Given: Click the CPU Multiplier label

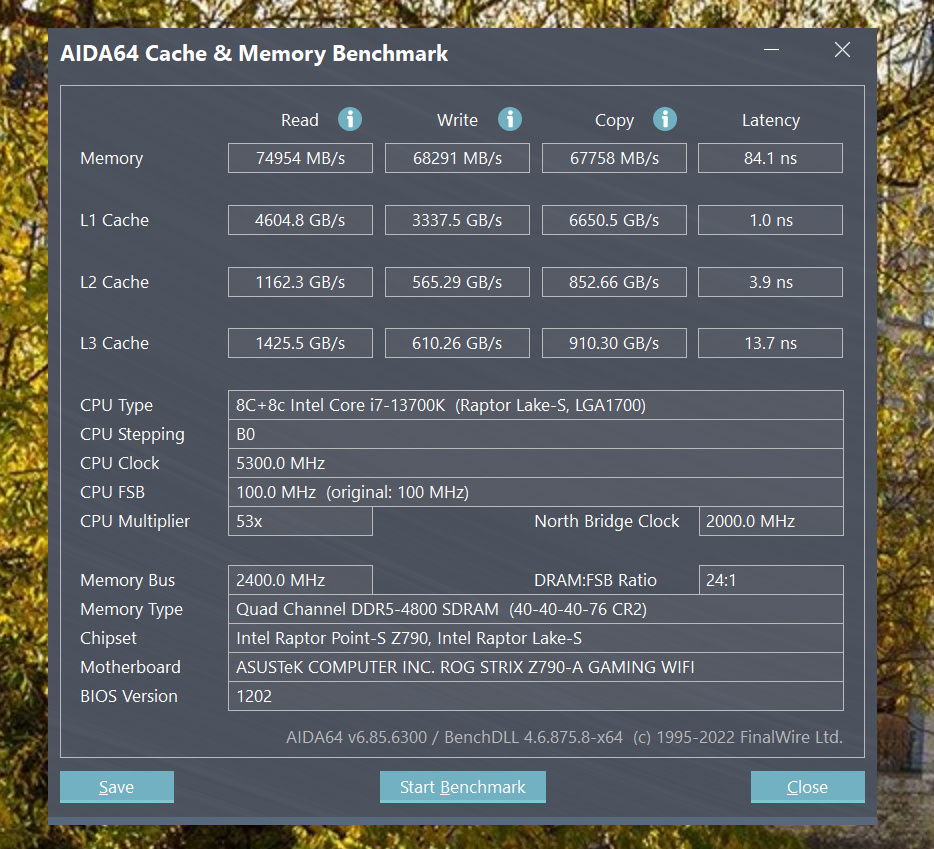Looking at the screenshot, I should pyautogui.click(x=135, y=522).
